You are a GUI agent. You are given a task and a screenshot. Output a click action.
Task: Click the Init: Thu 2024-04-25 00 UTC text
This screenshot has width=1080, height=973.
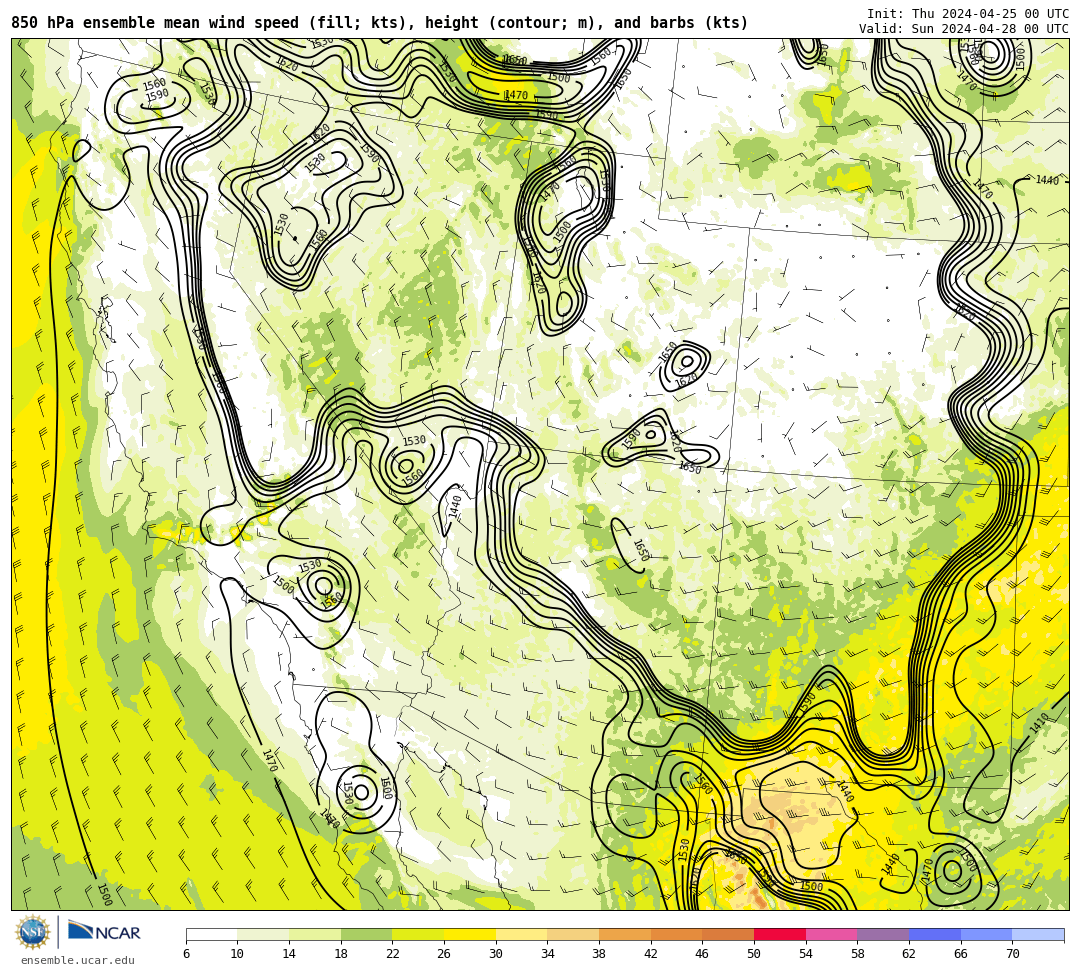pyautogui.click(x=968, y=14)
